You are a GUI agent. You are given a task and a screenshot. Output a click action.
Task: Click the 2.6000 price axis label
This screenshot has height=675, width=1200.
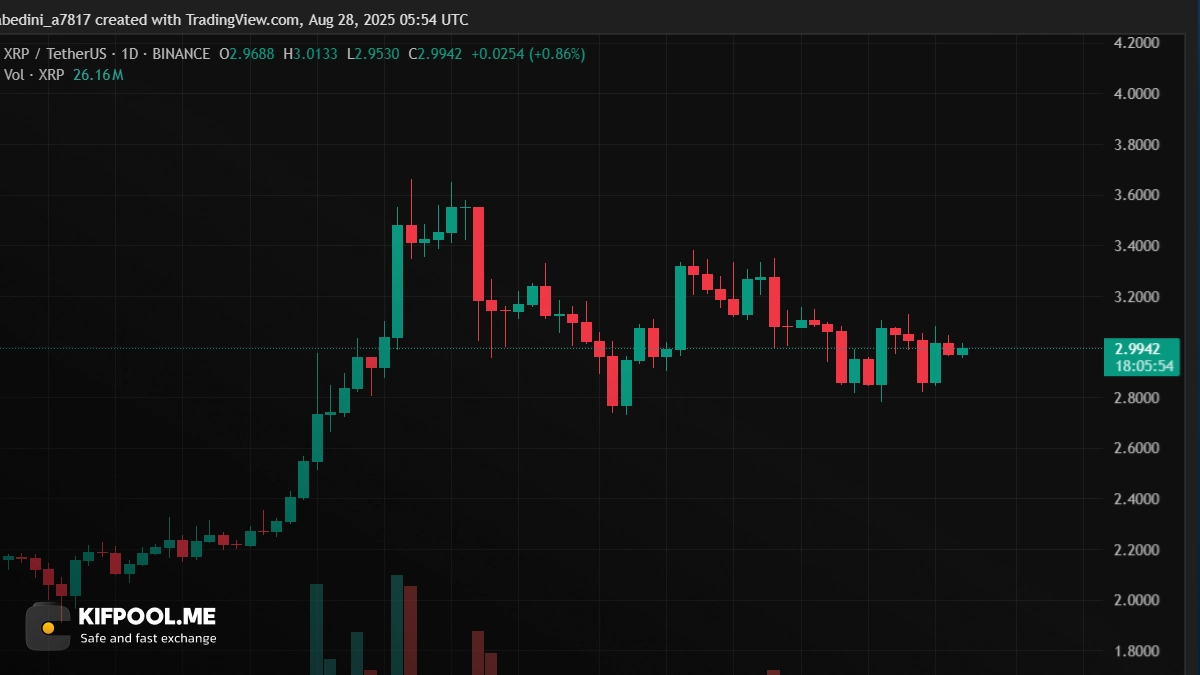point(1137,448)
